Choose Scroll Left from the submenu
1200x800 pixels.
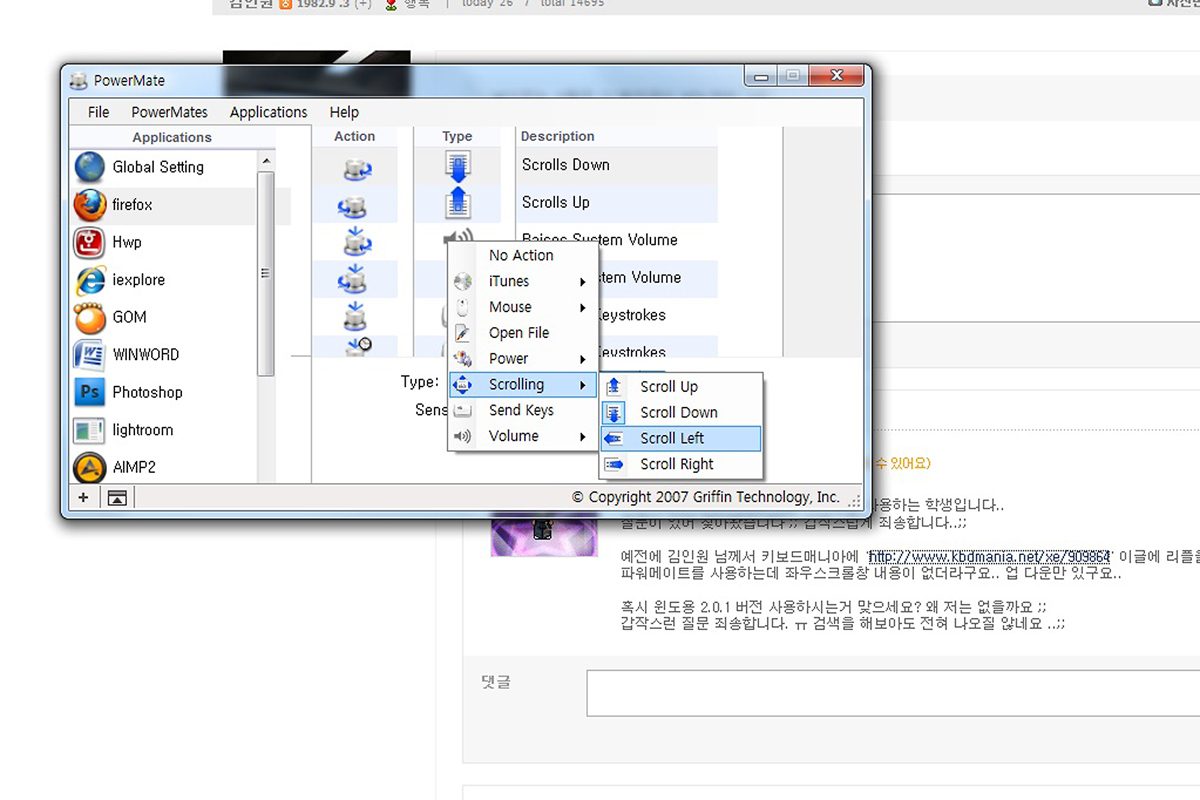[681, 438]
